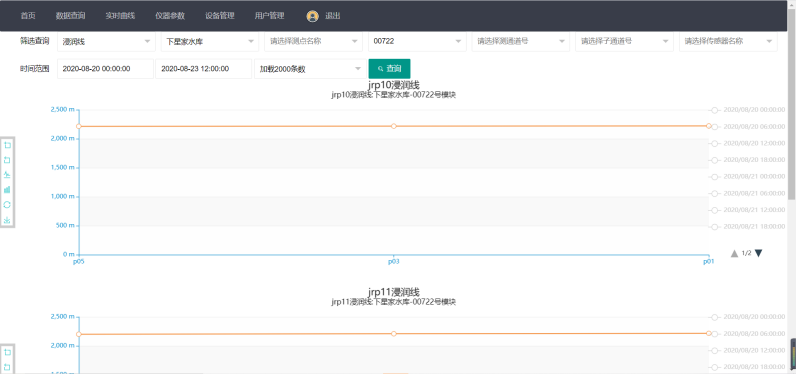Open the 请选择测通道号 dropdown

pos(521,42)
